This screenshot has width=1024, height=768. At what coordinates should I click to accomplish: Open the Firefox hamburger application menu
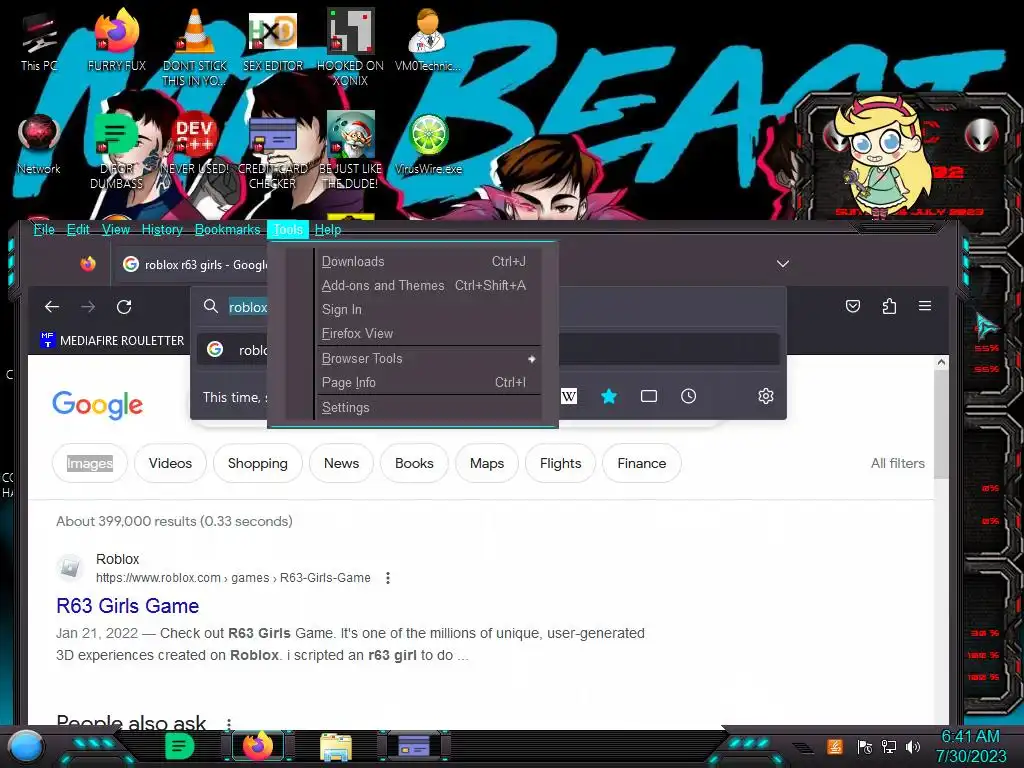pyautogui.click(x=925, y=306)
